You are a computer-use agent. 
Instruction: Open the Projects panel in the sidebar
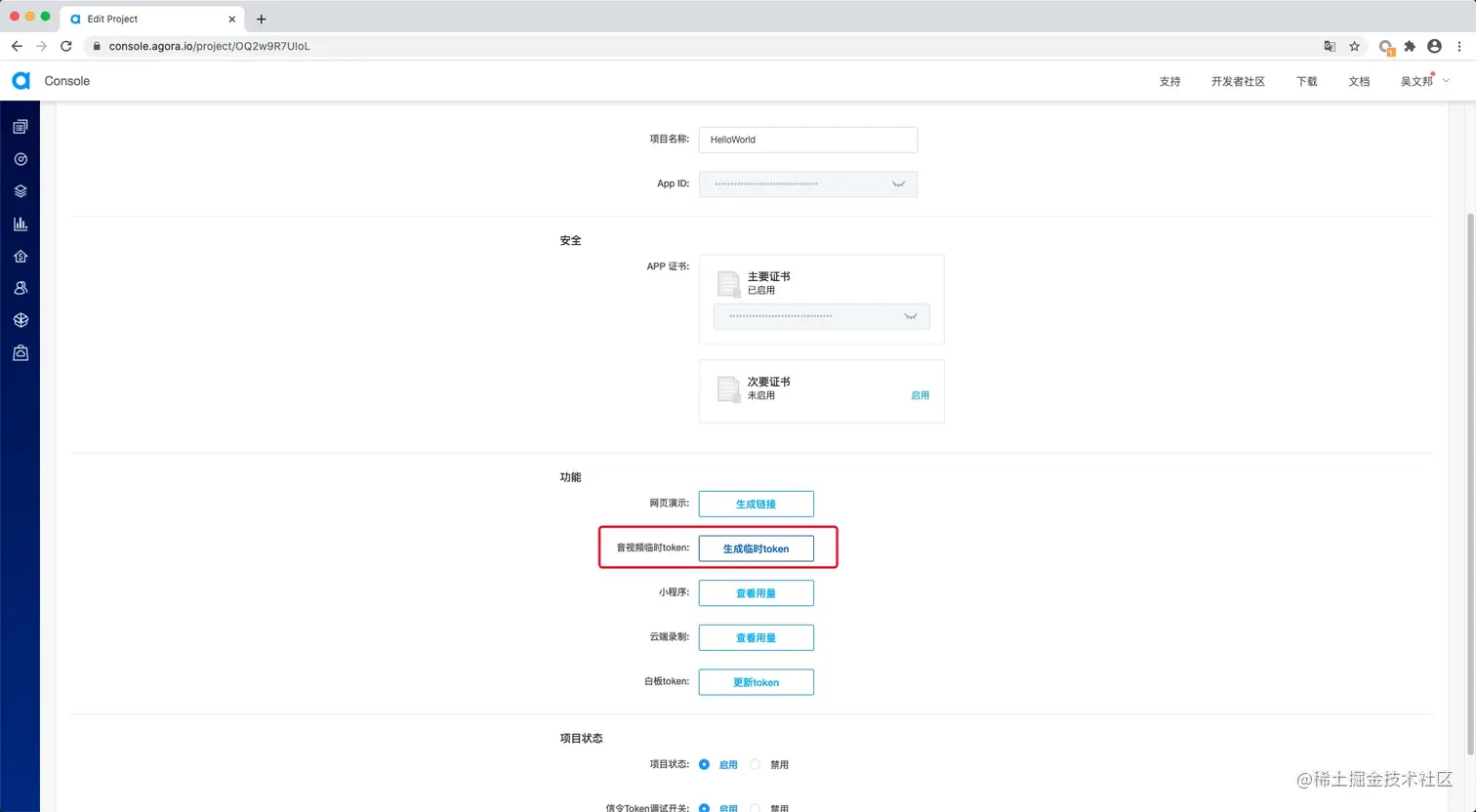[20, 125]
